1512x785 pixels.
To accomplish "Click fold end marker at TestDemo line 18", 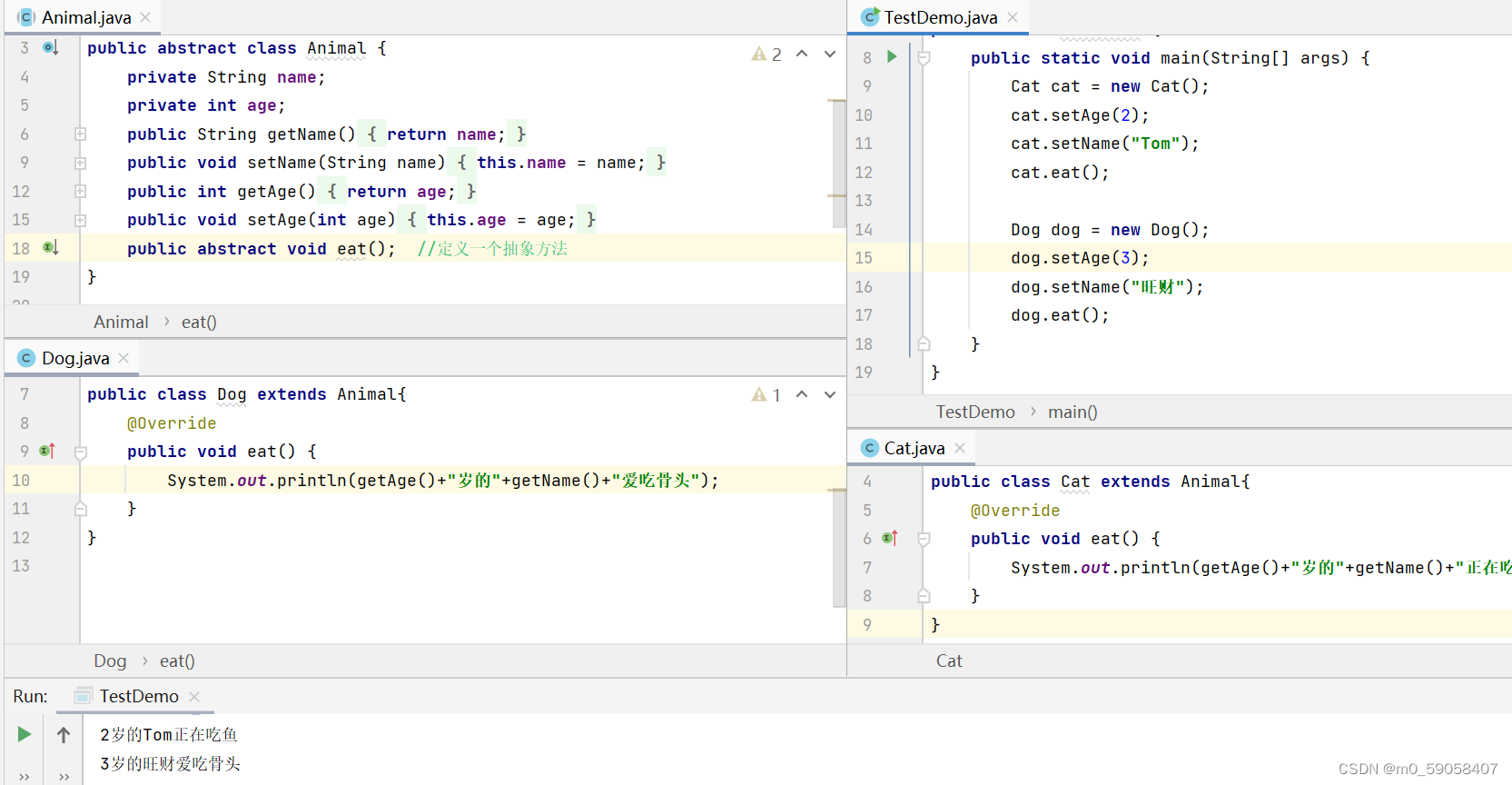I will tap(924, 343).
